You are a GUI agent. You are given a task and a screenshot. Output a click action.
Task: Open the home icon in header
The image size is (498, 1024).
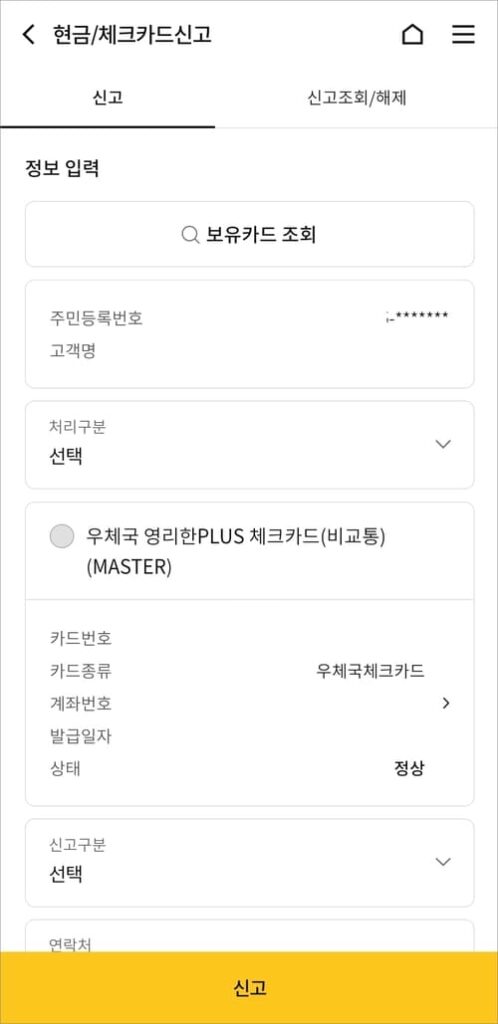pyautogui.click(x=412, y=34)
